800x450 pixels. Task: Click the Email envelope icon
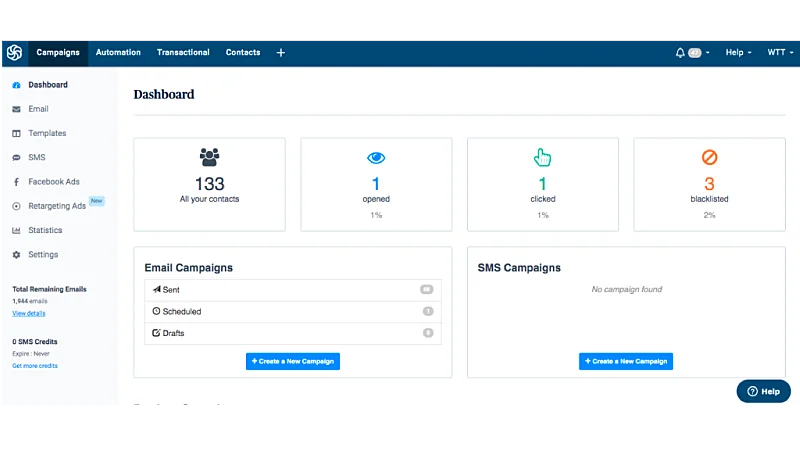click(x=16, y=109)
